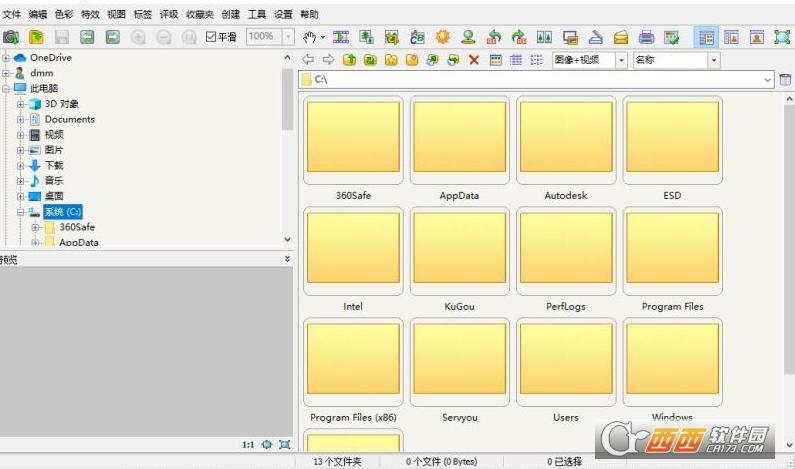Image resolution: width=795 pixels, height=469 pixels.
Task: Click the navigate back arrow in folder toolbar
Action: [308, 60]
